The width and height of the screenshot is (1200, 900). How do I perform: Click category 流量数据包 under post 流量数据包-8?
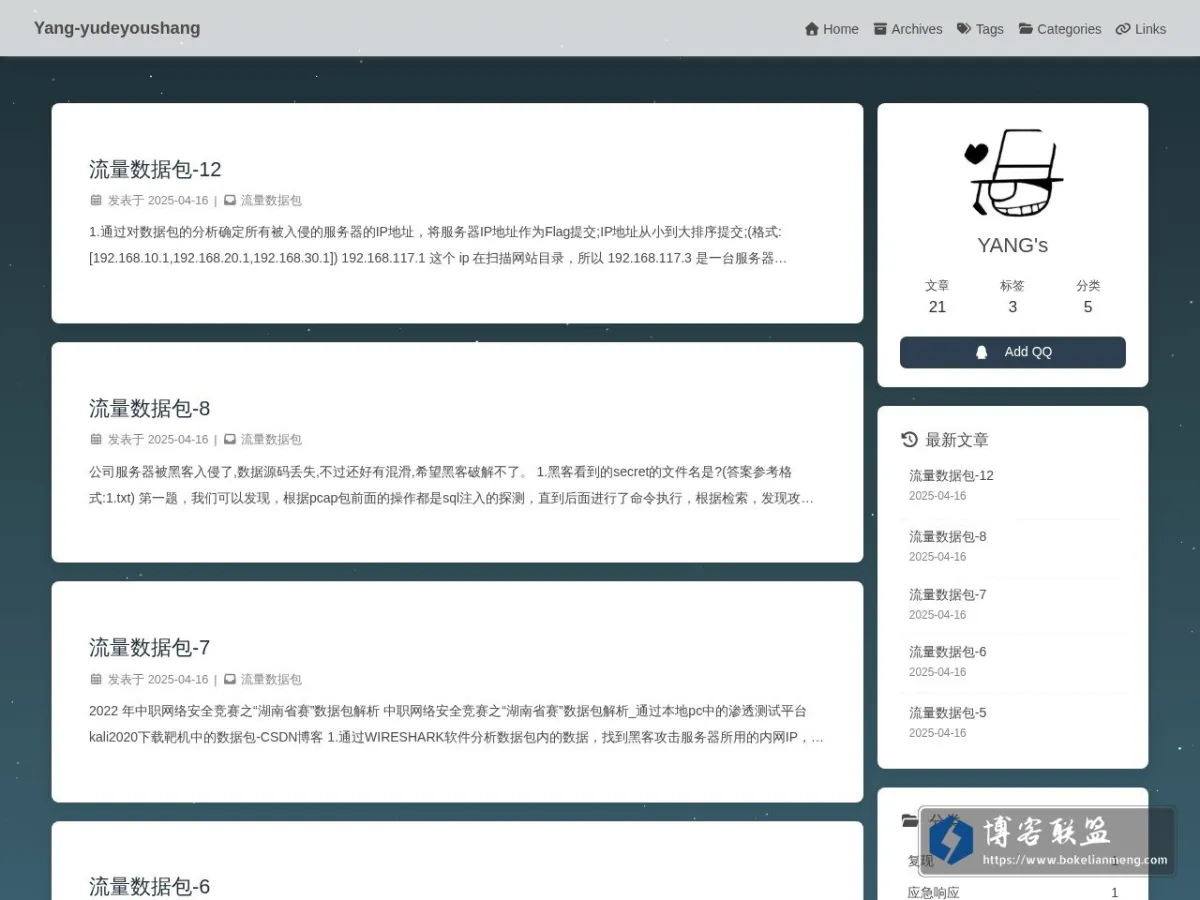271,439
